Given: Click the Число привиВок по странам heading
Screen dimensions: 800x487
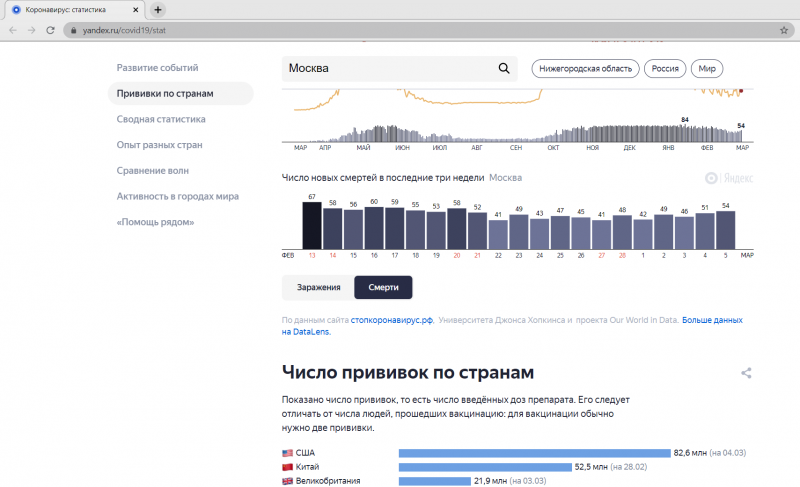Looking at the screenshot, I should [x=408, y=372].
